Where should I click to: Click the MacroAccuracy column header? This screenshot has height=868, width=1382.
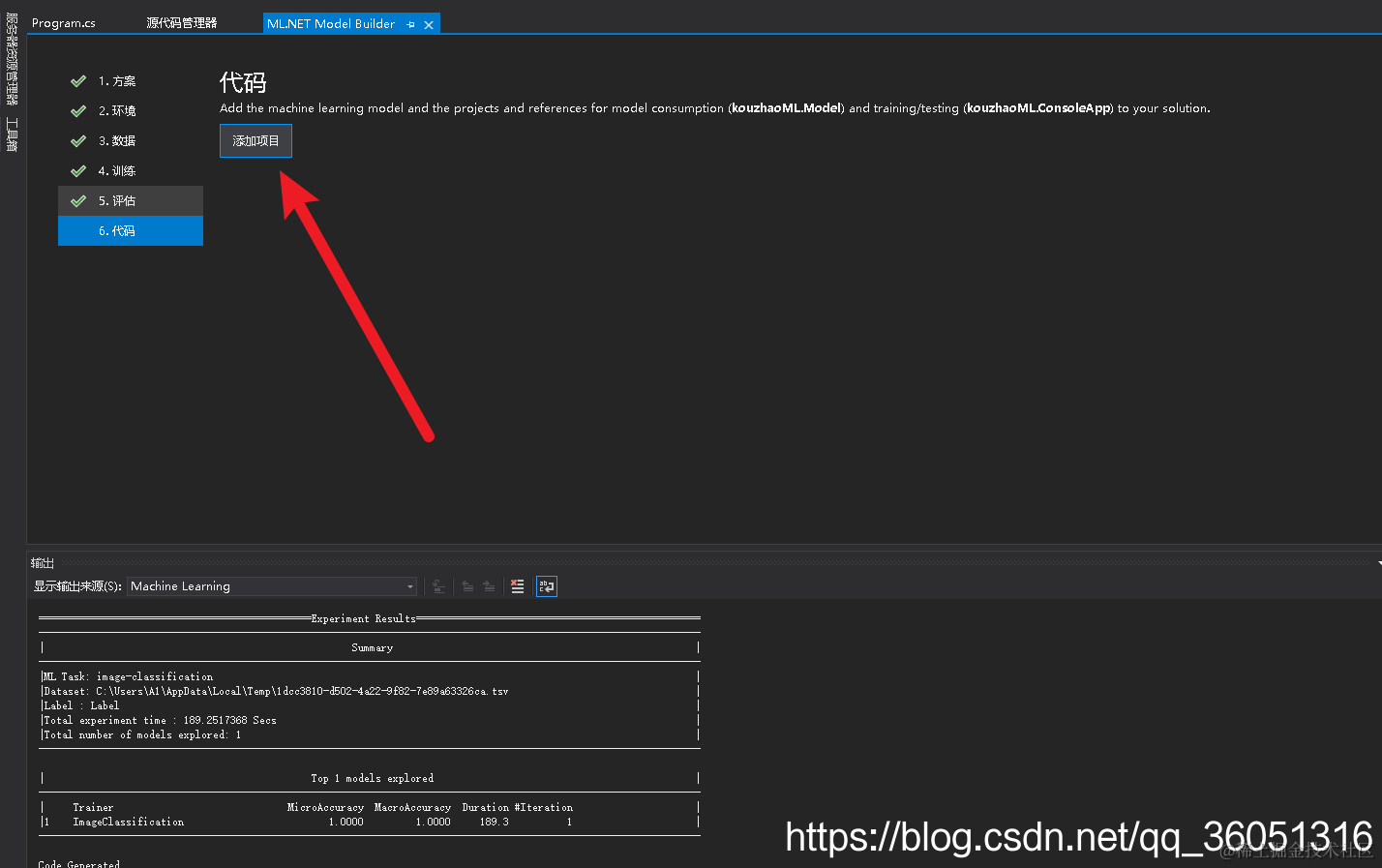pos(412,807)
